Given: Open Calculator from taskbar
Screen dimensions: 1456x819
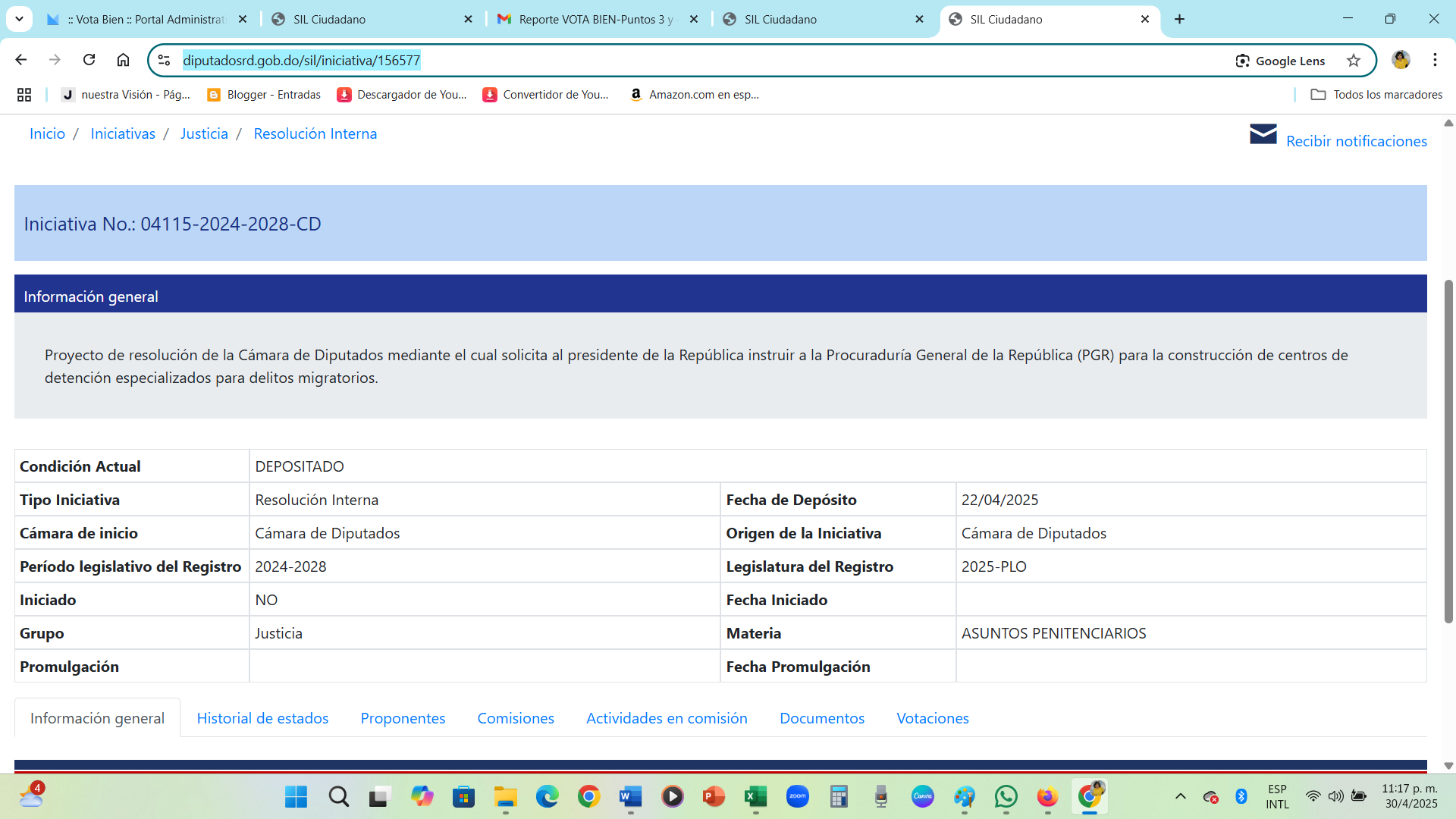Looking at the screenshot, I should click(x=839, y=796).
